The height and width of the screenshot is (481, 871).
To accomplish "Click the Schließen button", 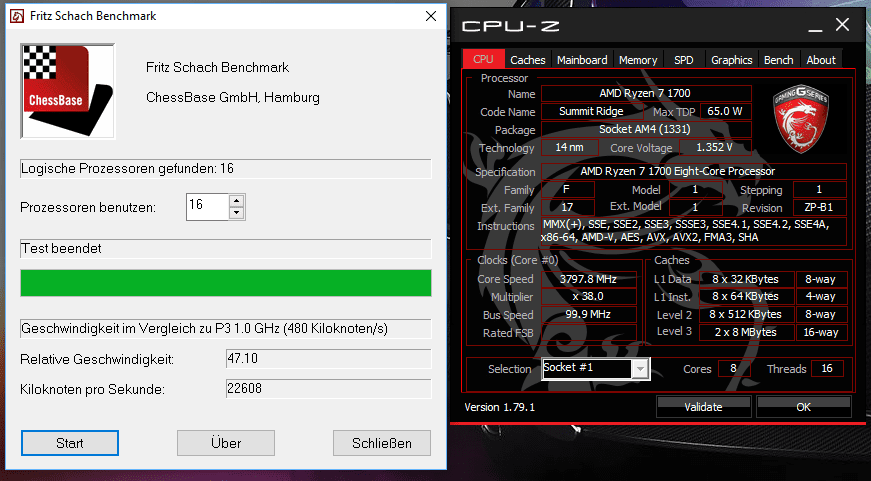I will click(382, 443).
